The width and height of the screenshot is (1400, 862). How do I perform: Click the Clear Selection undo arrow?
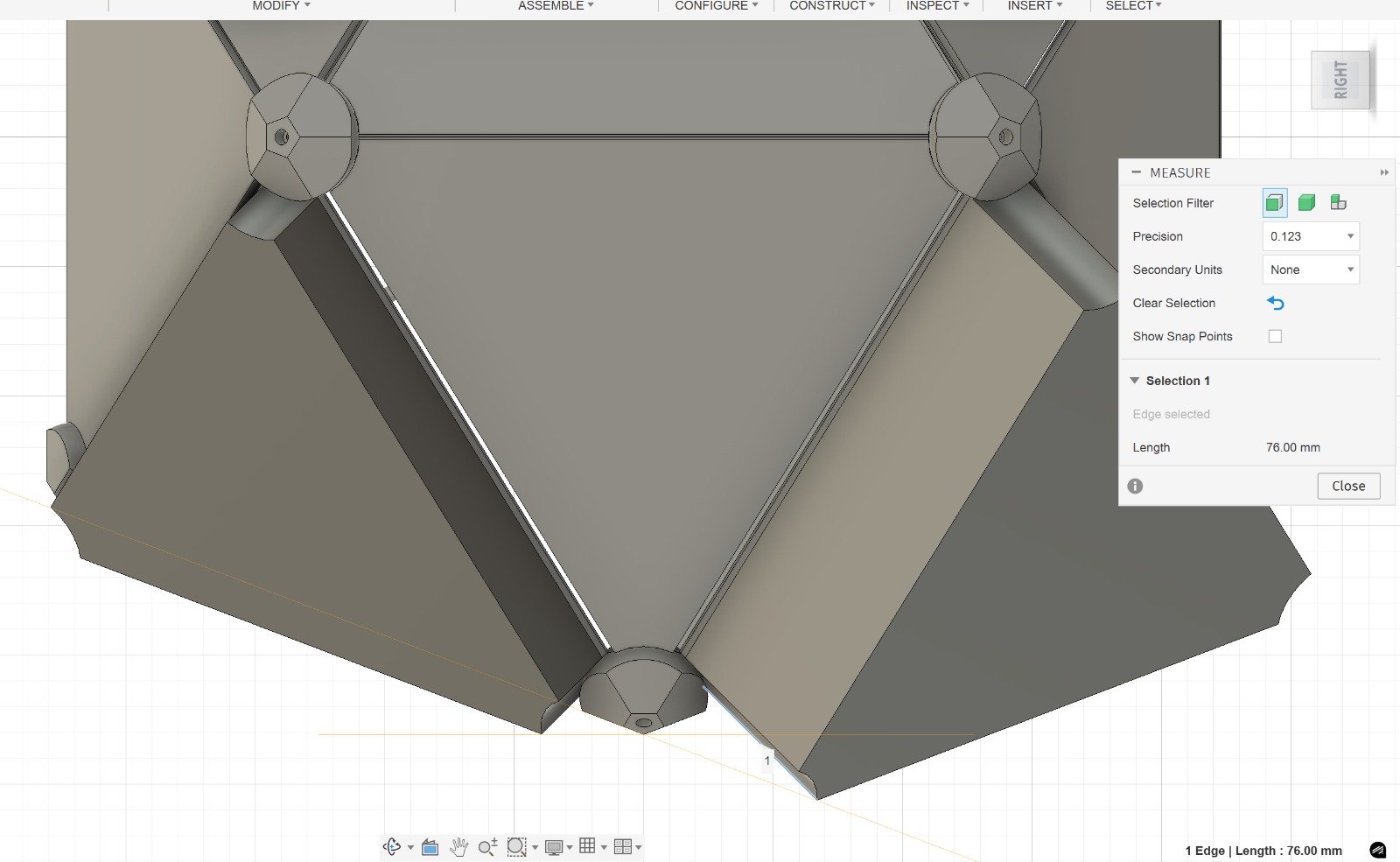point(1275,304)
